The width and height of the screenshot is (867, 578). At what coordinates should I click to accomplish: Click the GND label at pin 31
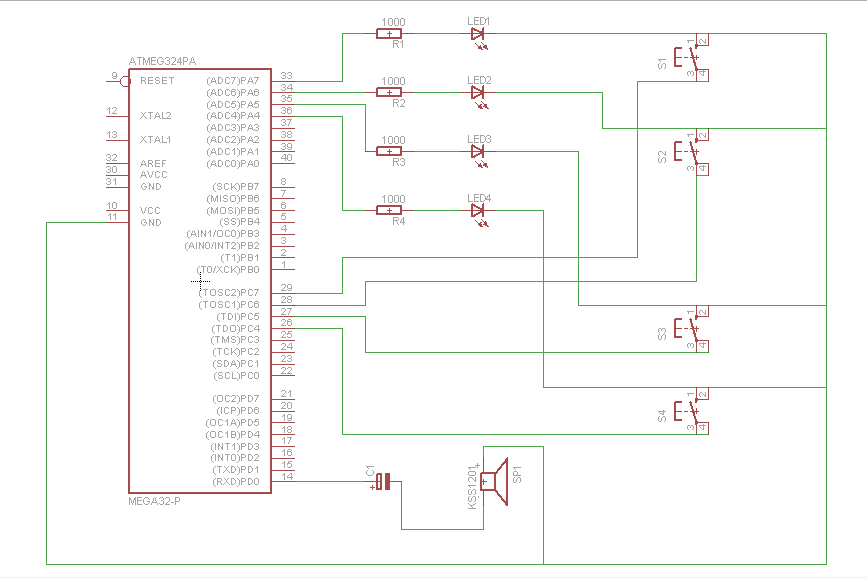tap(151, 187)
